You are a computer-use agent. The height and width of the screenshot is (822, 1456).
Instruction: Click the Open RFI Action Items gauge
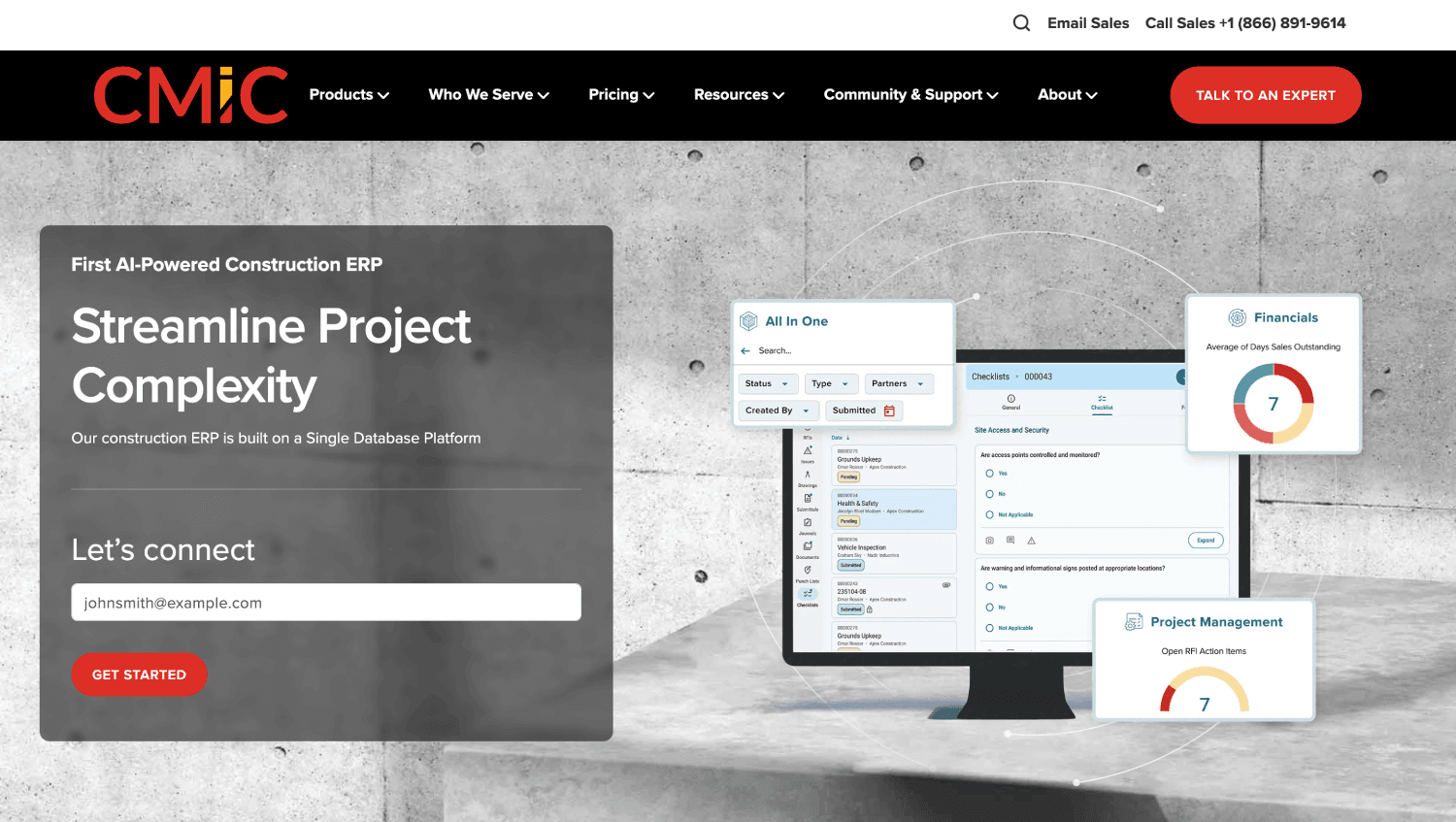point(1205,690)
